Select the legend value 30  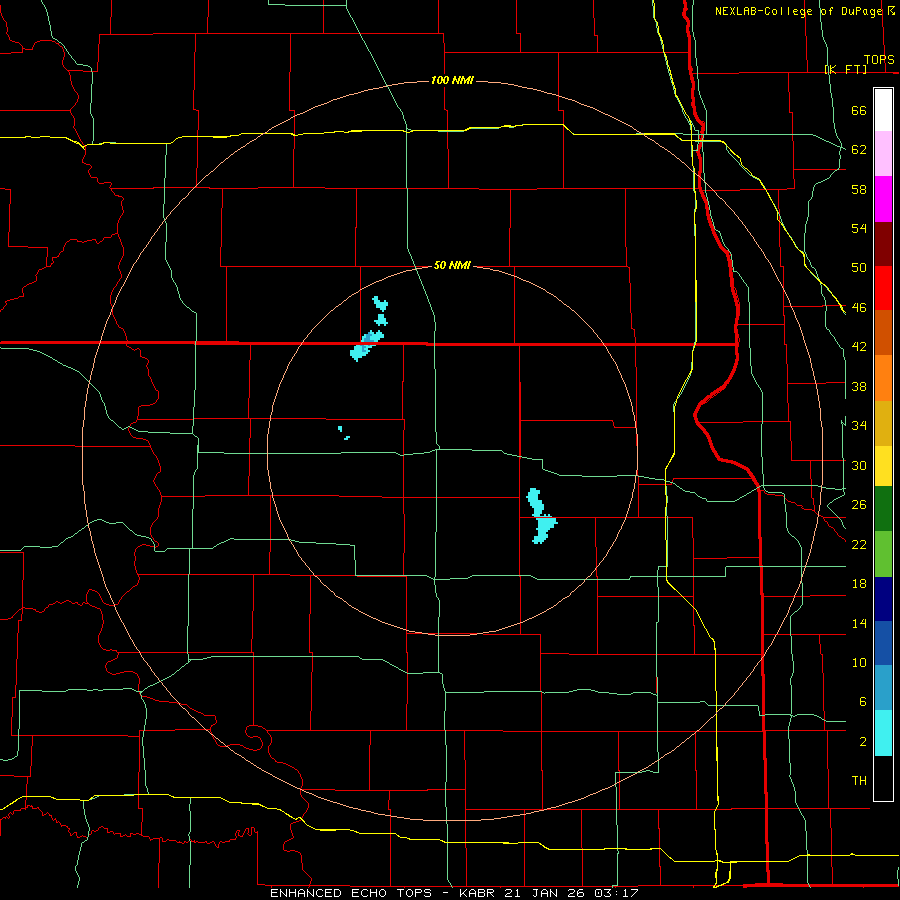[859, 465]
